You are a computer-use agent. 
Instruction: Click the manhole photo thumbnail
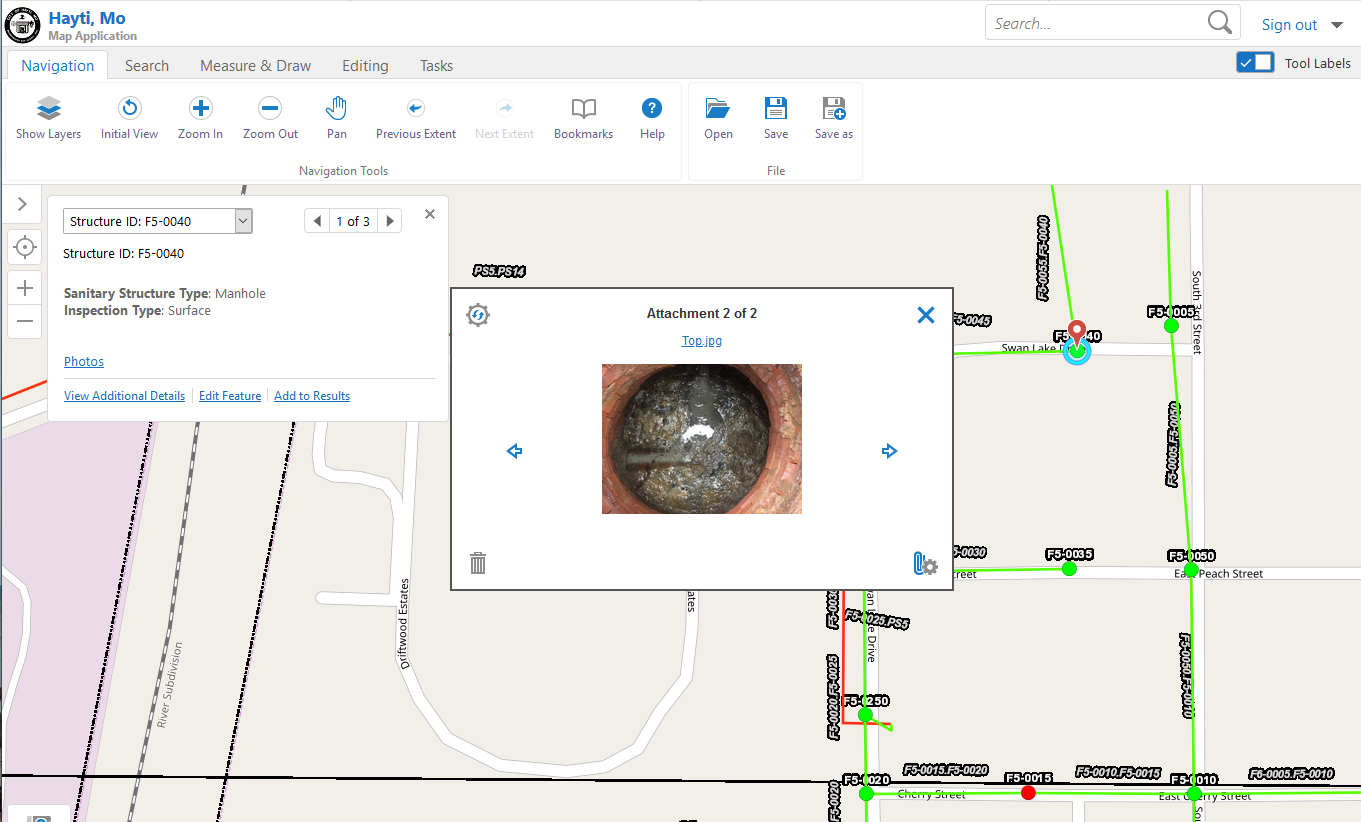pyautogui.click(x=701, y=438)
